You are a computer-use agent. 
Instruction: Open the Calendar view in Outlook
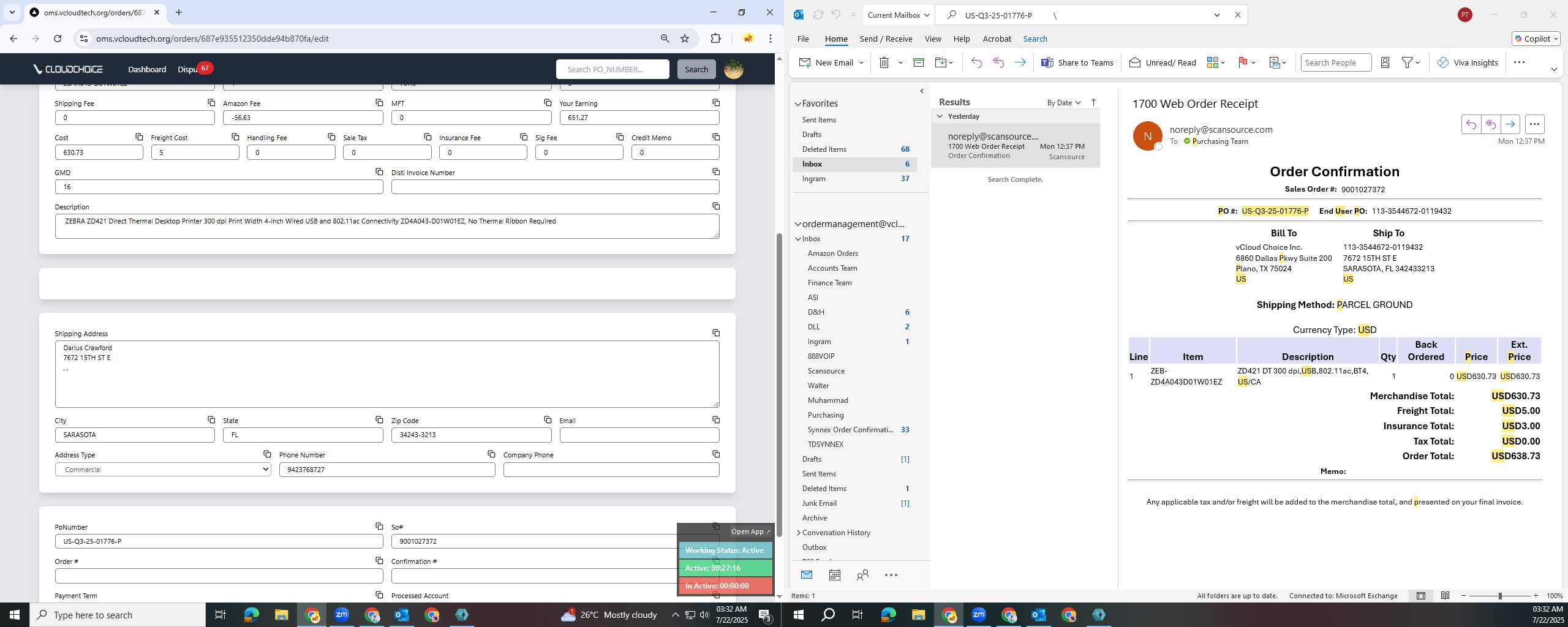click(834, 575)
